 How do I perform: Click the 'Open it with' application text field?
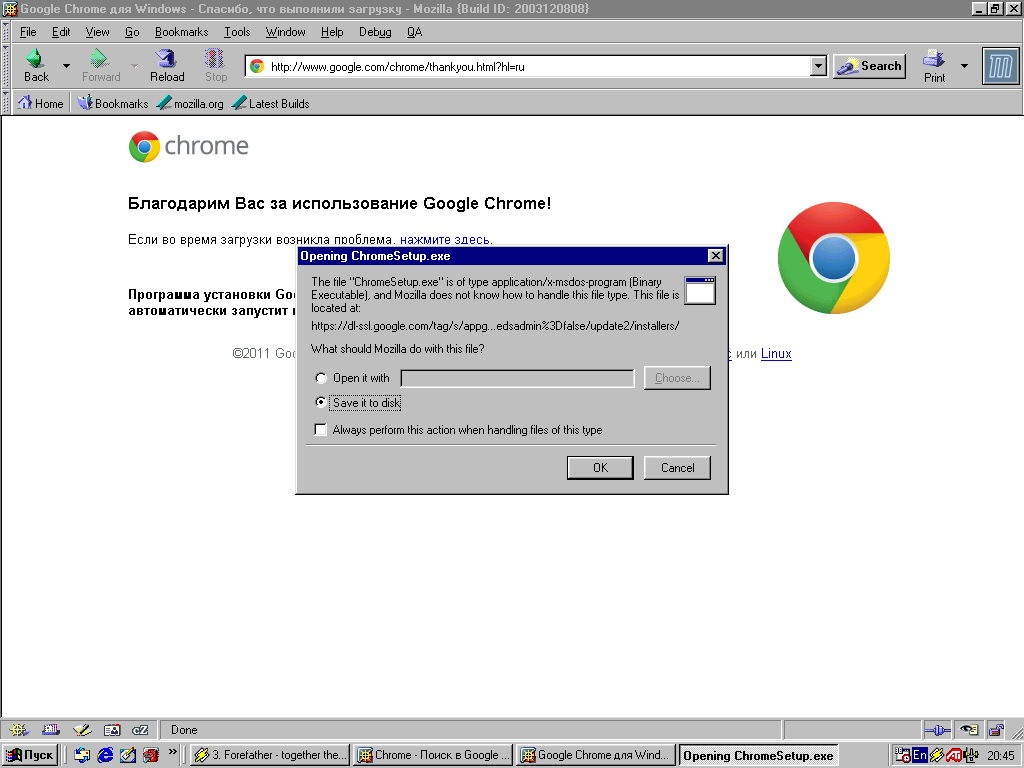pos(517,378)
